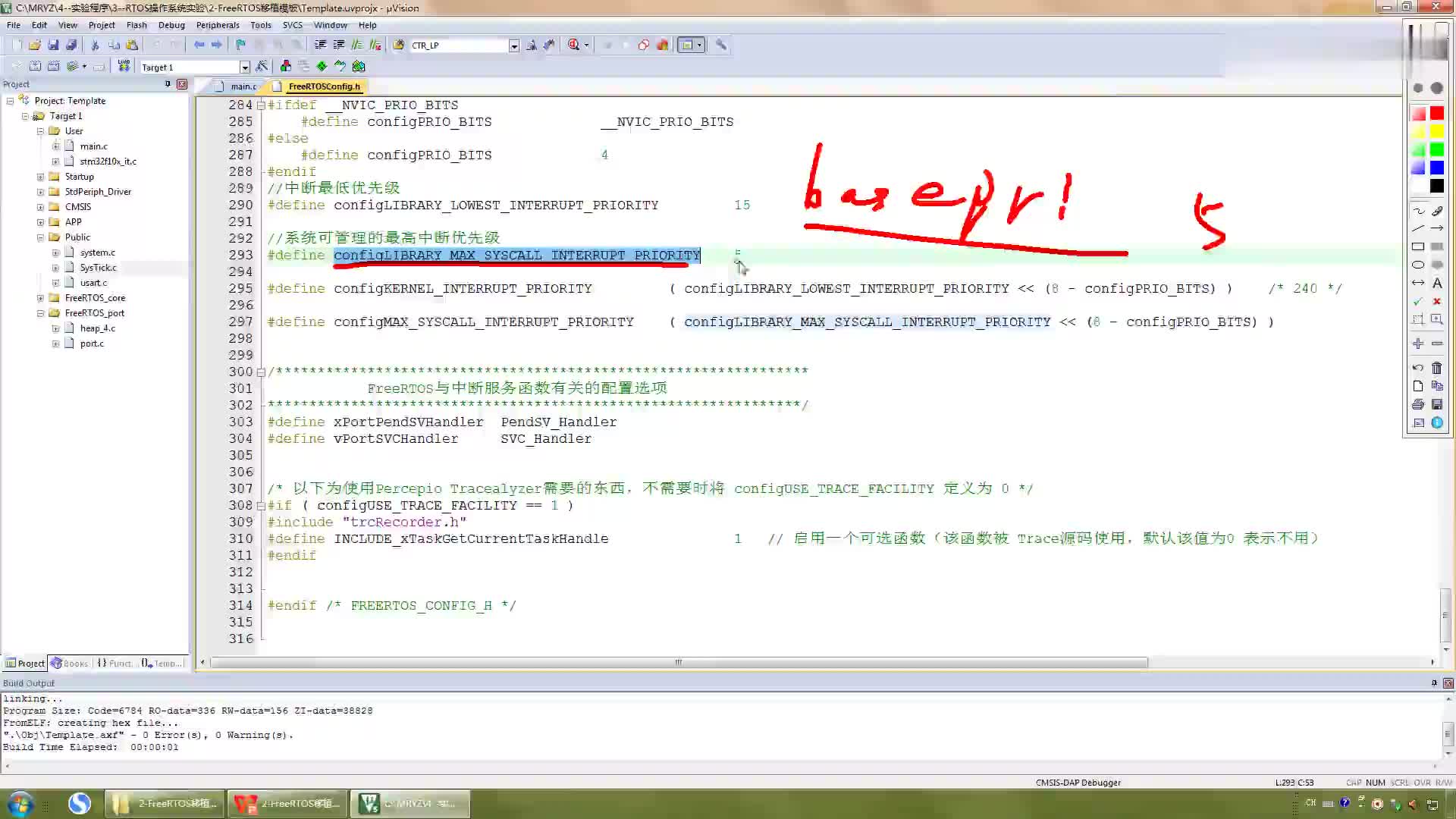Image resolution: width=1456 pixels, height=819 pixels.
Task: Expand the StdPeriph_Driver folder
Action: click(40, 192)
